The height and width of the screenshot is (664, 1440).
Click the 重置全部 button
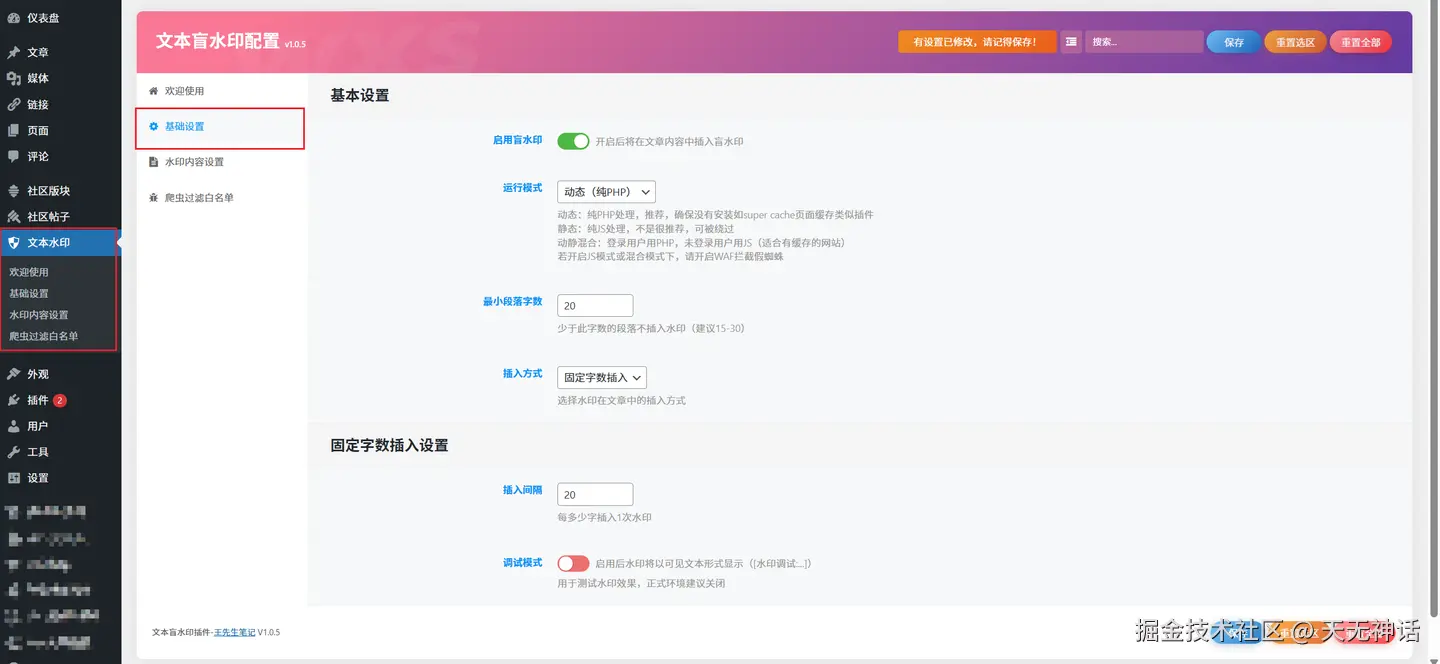[1360, 42]
